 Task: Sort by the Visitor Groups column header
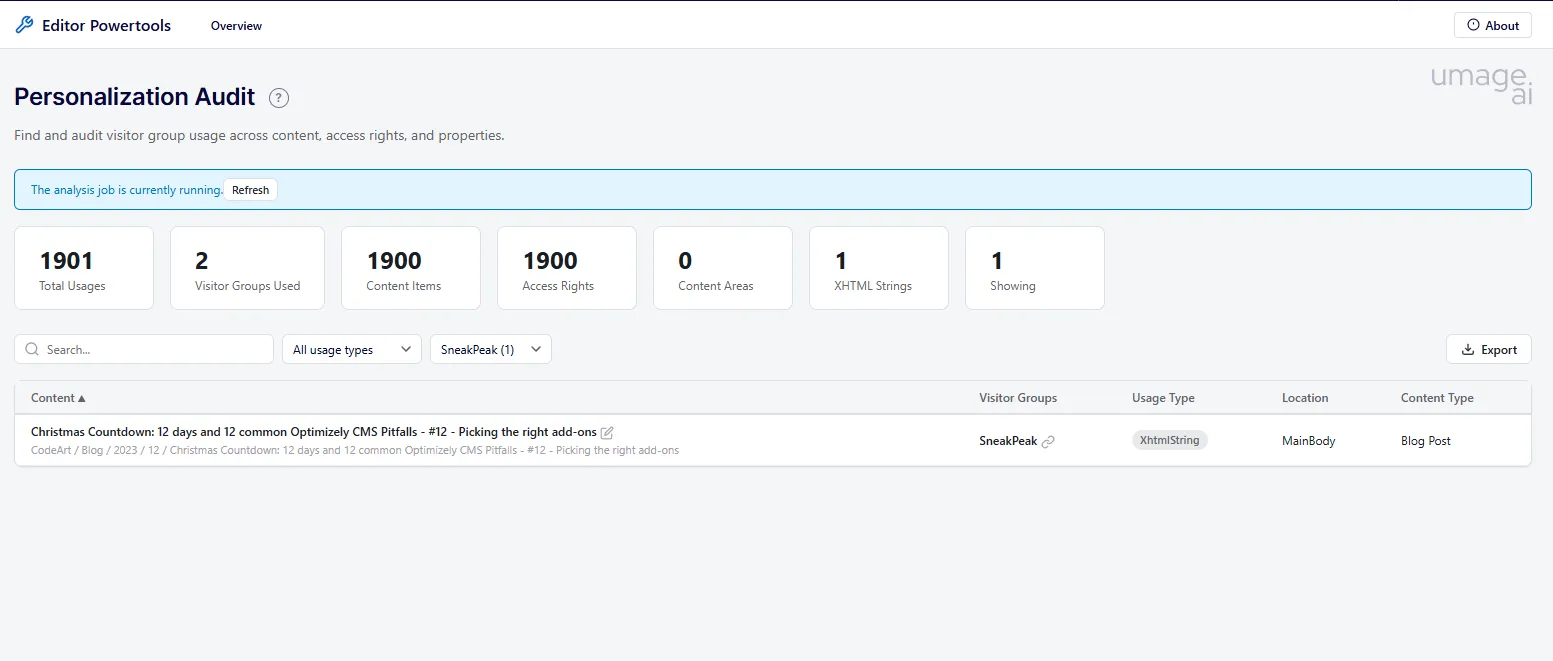click(1018, 398)
